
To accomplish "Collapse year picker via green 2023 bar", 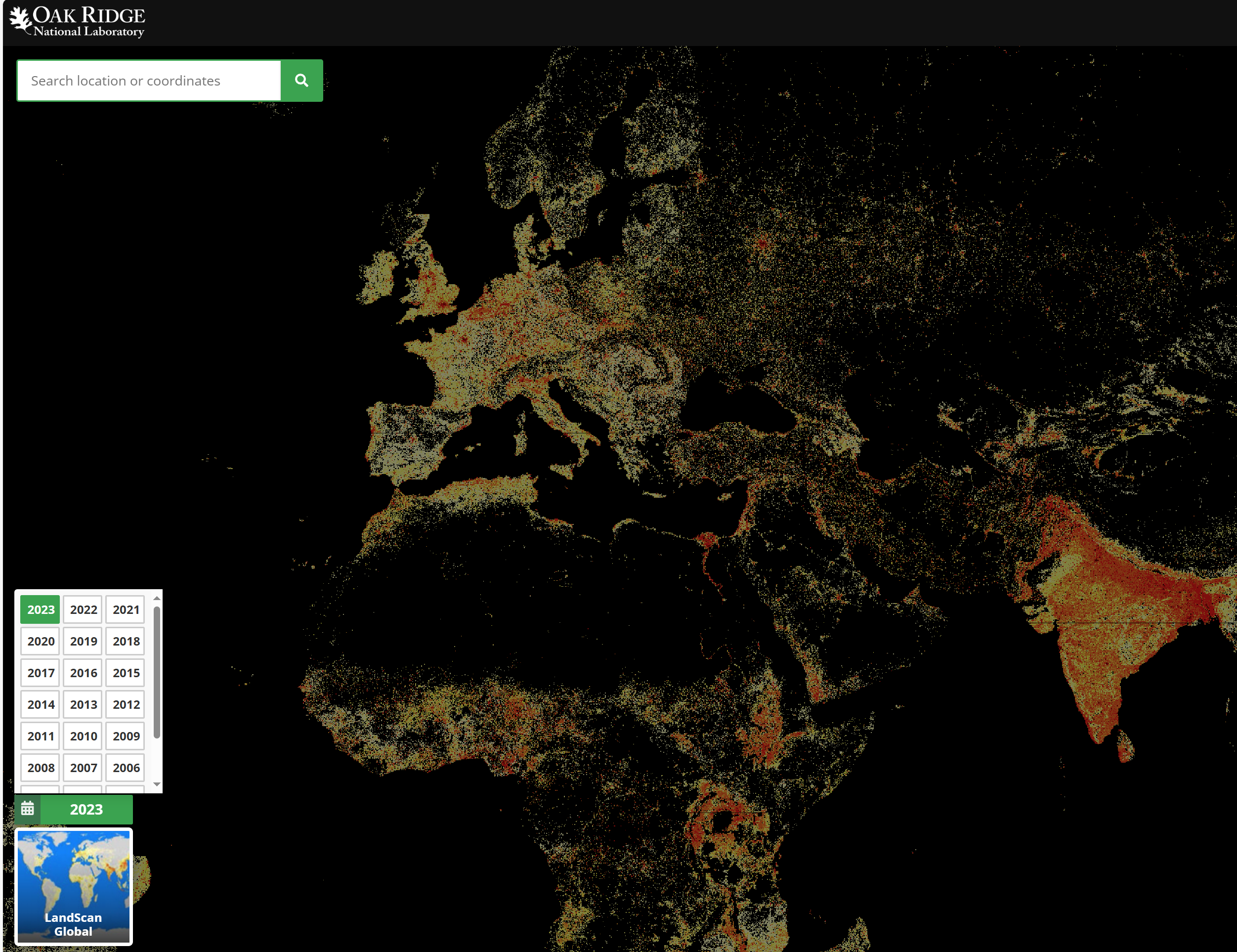I will coord(86,809).
